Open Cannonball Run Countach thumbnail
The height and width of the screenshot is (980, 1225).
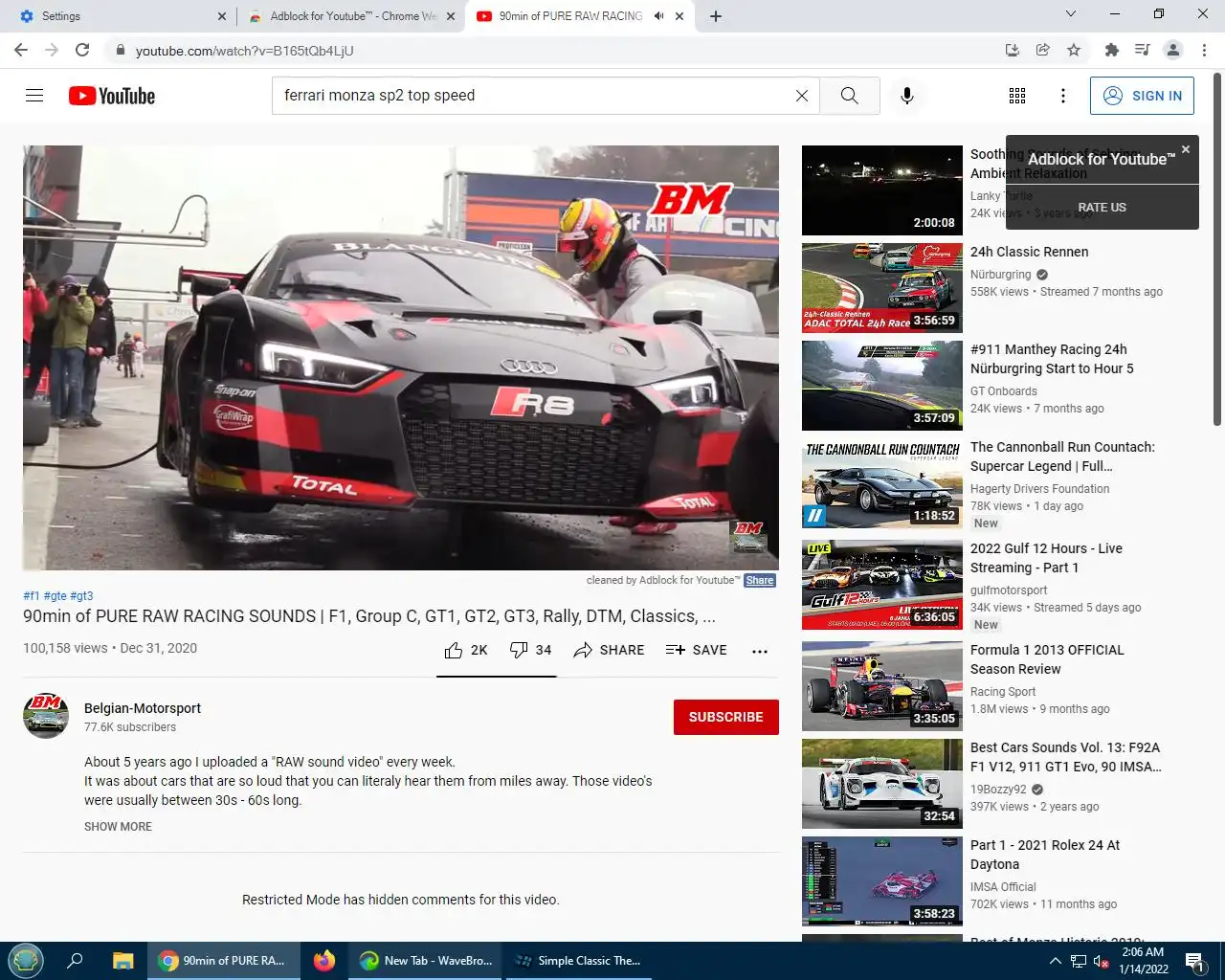tap(882, 483)
